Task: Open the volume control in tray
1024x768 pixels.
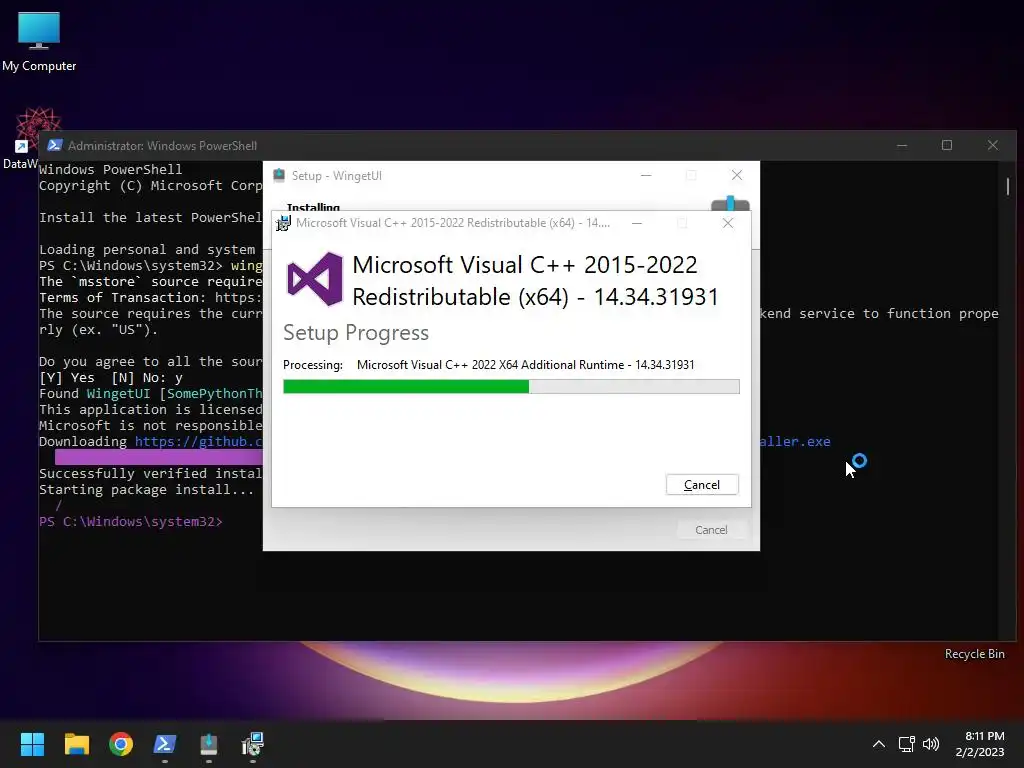Action: 931,744
